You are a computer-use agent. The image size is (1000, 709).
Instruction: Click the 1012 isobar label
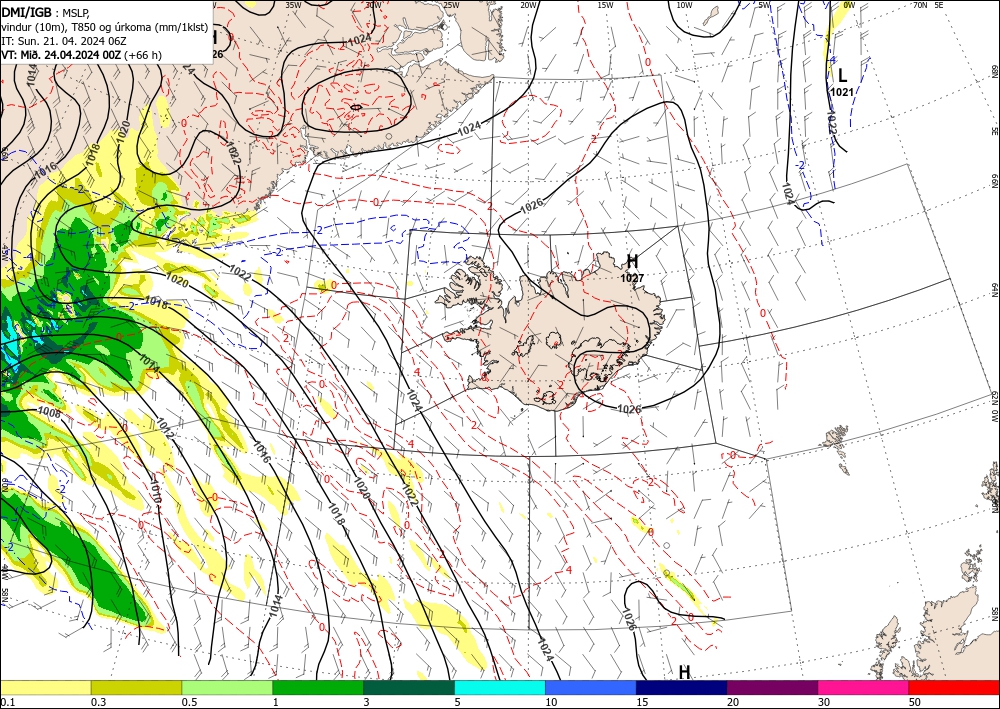pos(165,427)
